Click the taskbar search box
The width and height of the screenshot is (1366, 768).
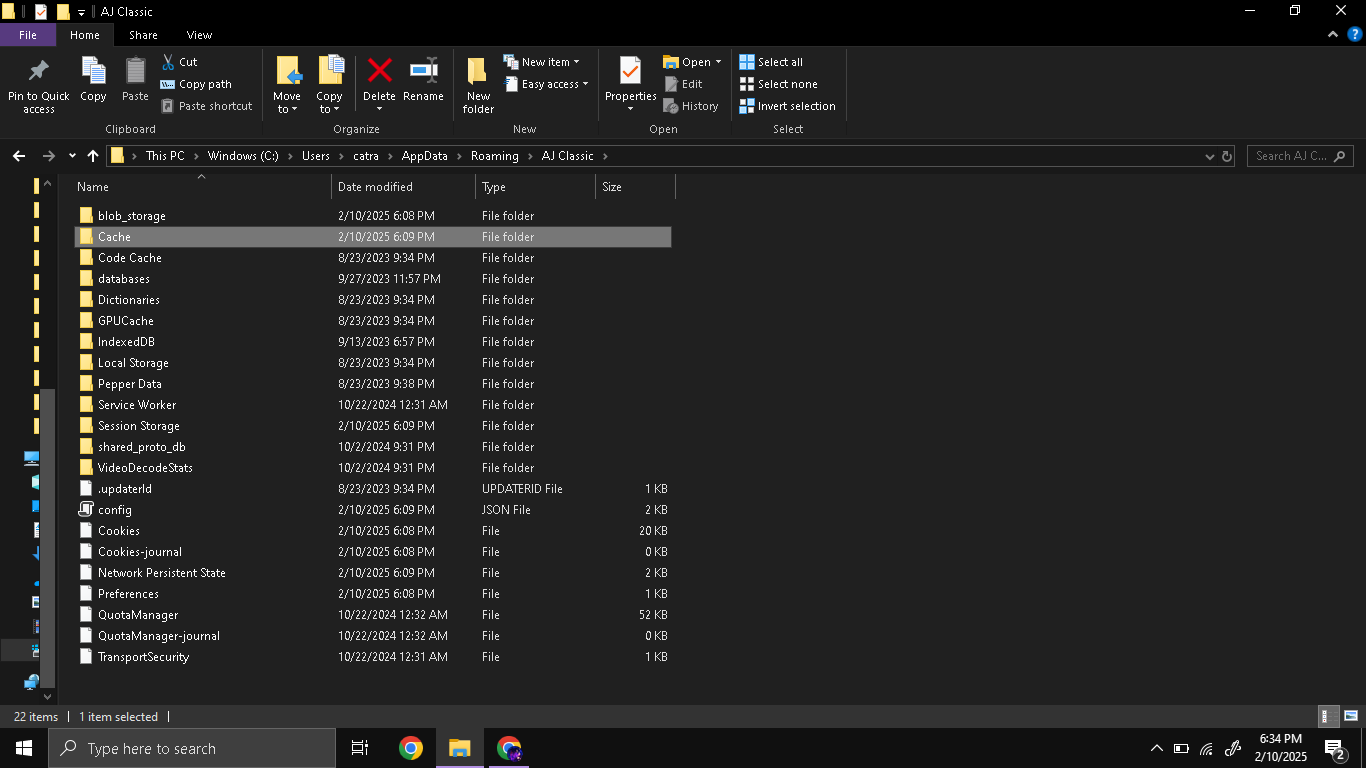pyautogui.click(x=192, y=748)
